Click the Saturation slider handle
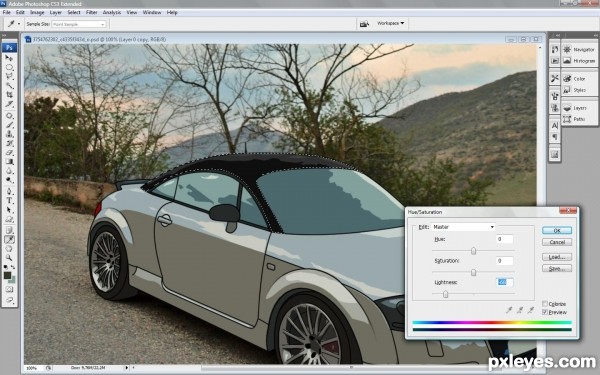Screen dimensions: 600x375 point(473,272)
